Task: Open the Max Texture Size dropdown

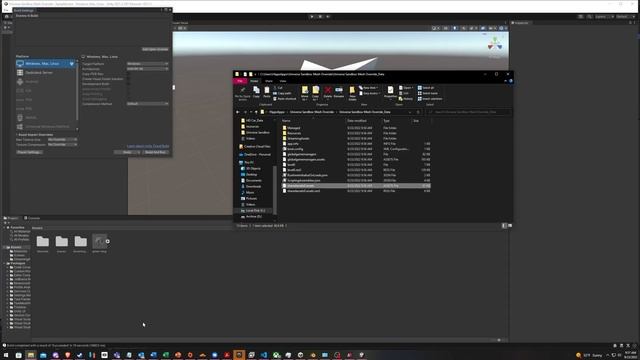Action: click(62, 140)
